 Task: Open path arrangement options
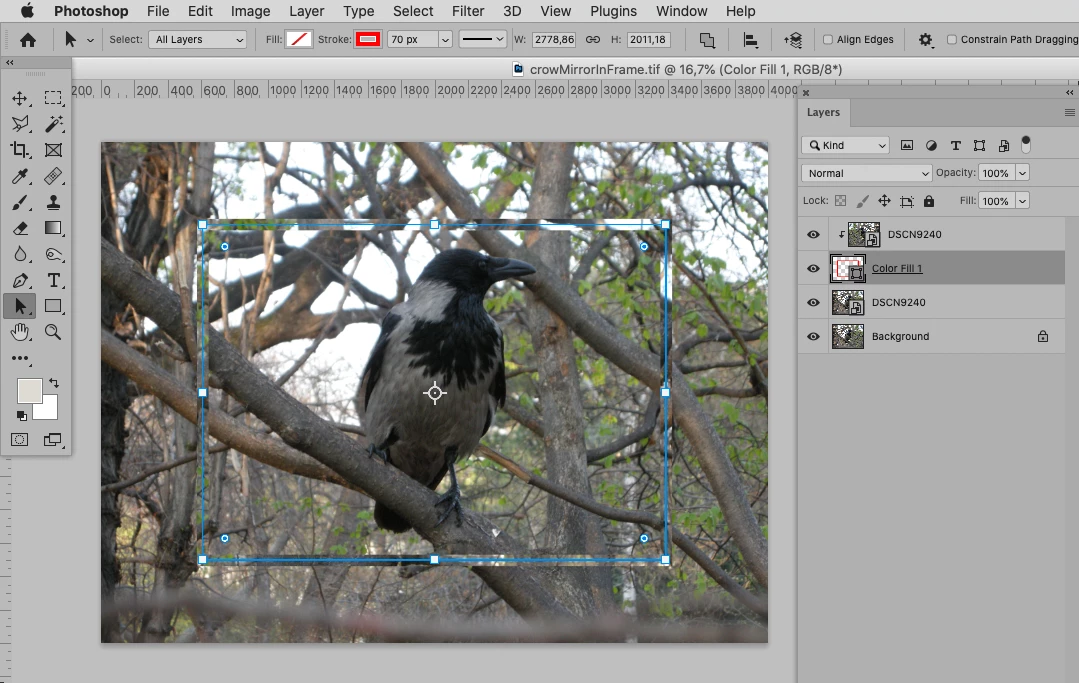coord(793,40)
